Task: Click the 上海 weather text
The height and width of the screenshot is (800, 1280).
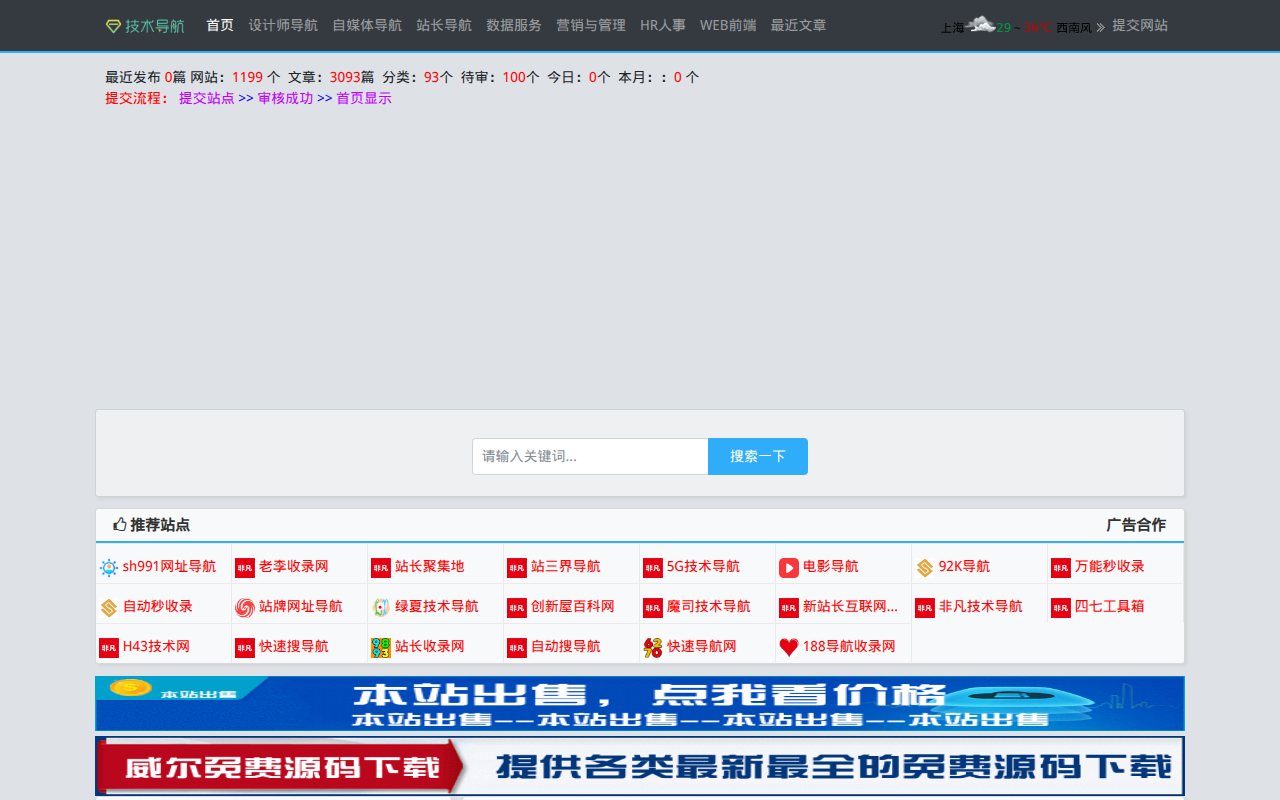Action: pos(952,28)
